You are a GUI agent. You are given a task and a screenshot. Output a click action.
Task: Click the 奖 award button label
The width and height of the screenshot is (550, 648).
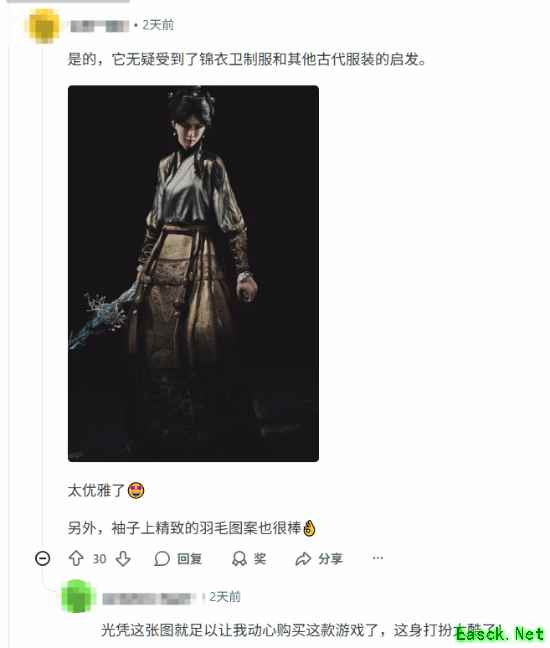pos(260,559)
